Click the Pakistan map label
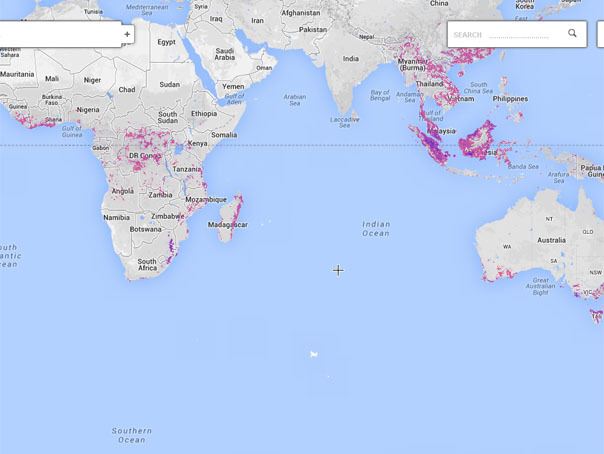 [x=313, y=29]
